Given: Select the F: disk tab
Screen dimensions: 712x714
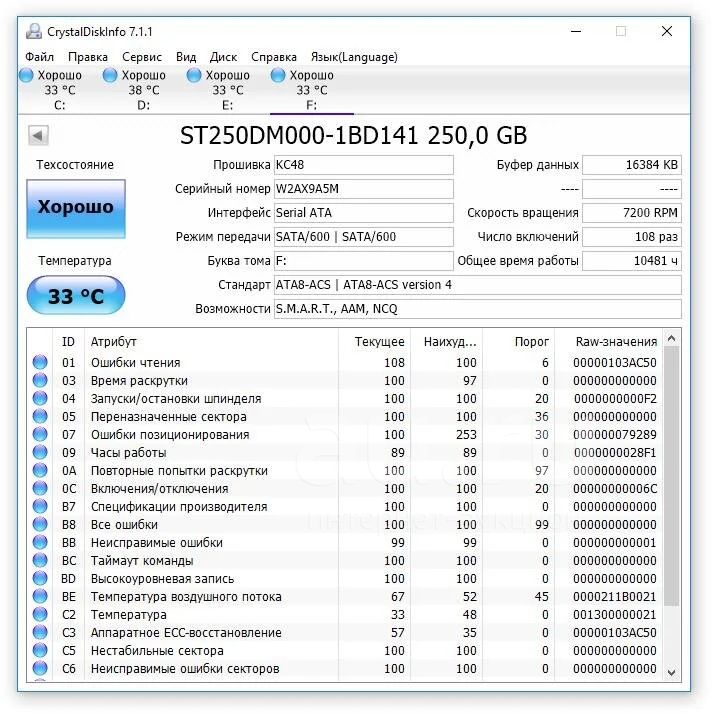Looking at the screenshot, I should 311,90.
